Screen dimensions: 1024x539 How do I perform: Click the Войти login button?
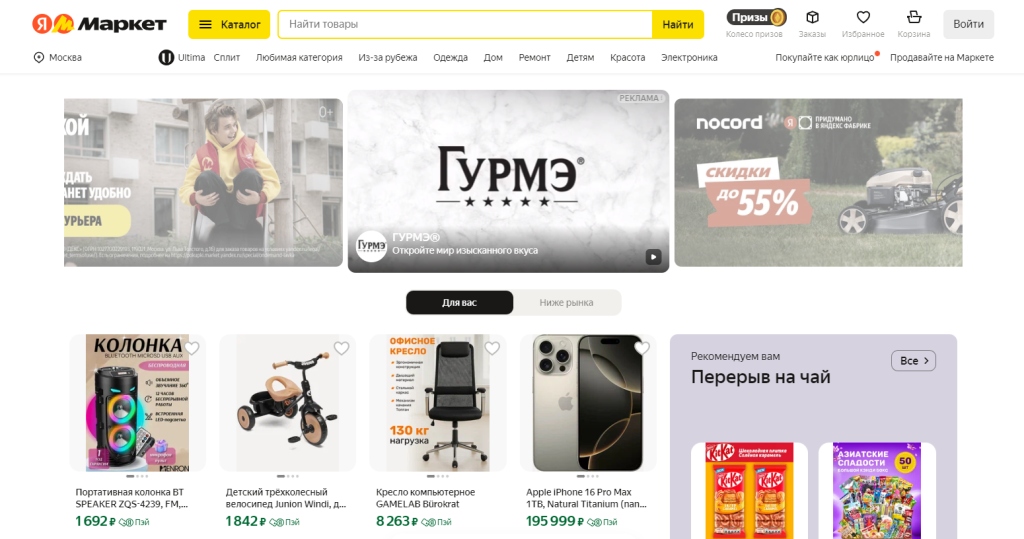click(x=968, y=24)
